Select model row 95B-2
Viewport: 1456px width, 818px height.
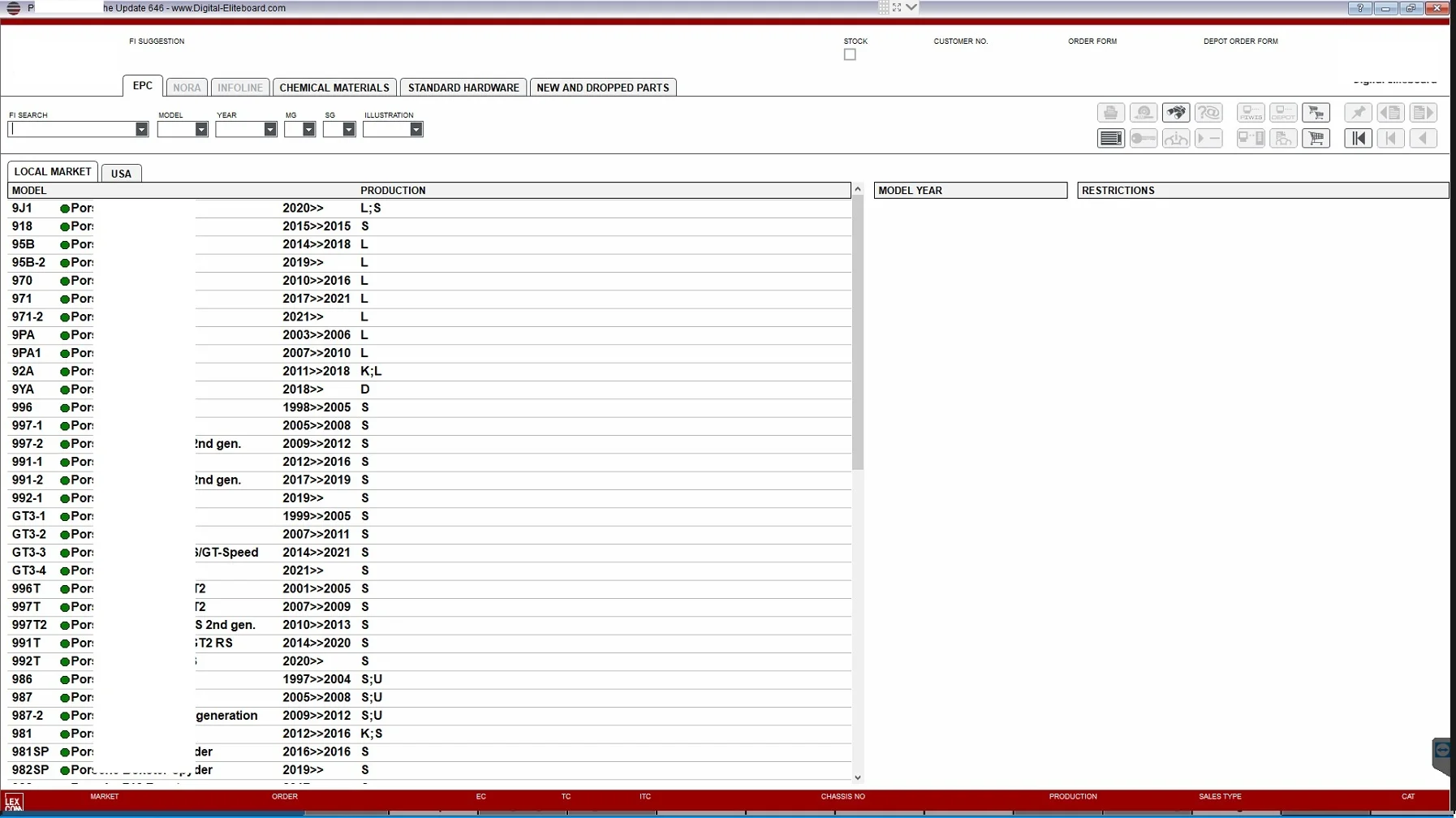[x=429, y=263]
